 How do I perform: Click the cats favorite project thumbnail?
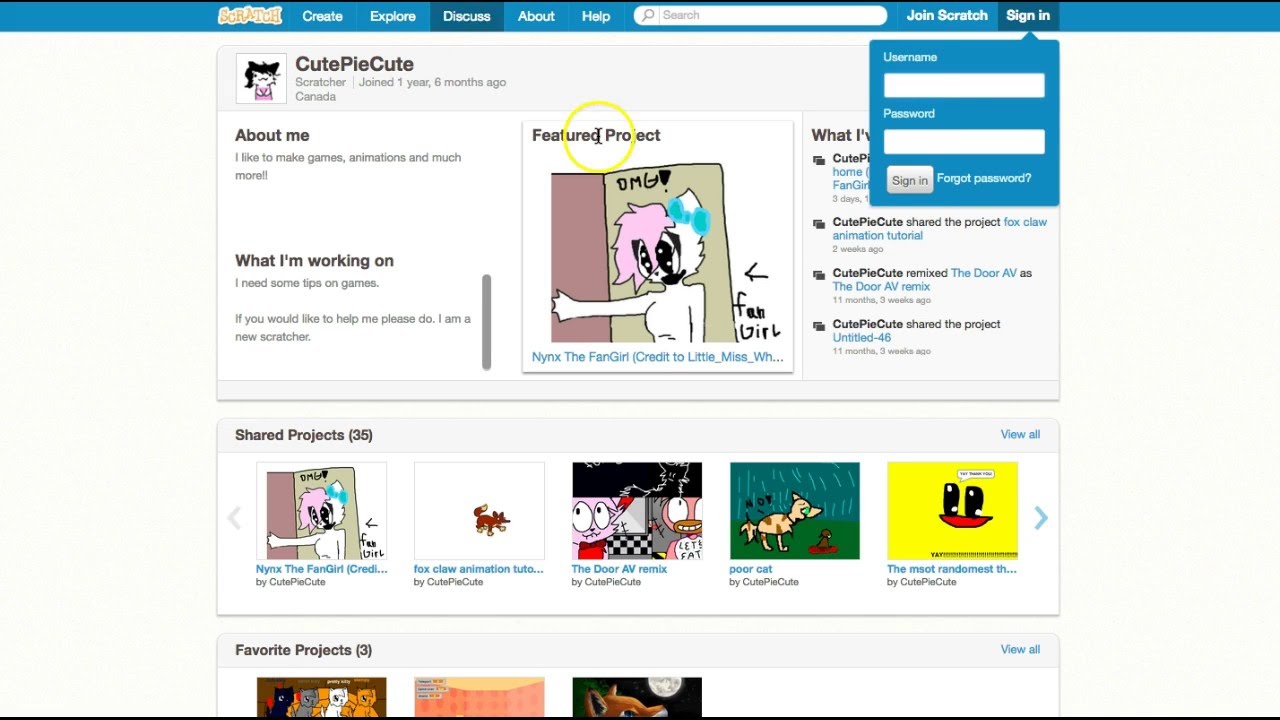coord(321,697)
